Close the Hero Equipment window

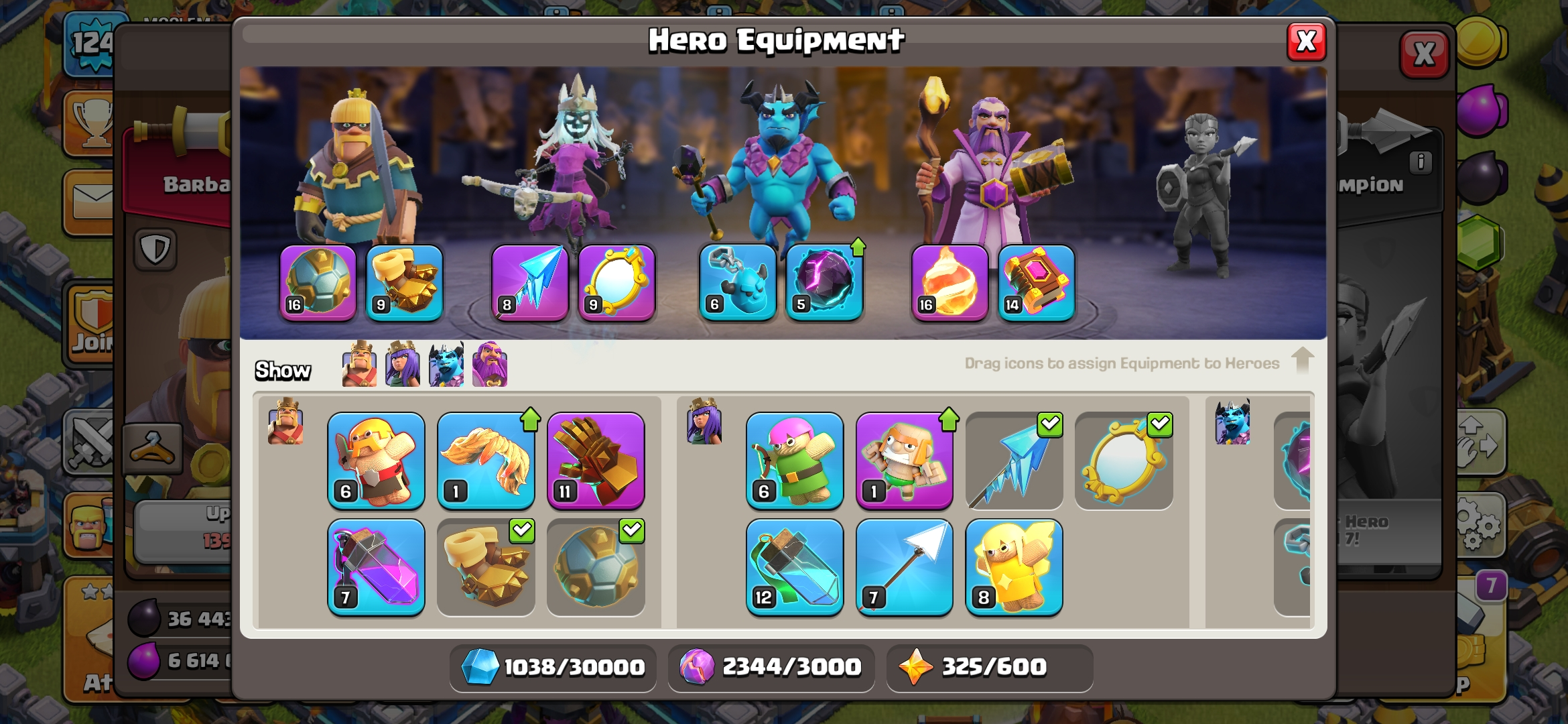point(1306,42)
